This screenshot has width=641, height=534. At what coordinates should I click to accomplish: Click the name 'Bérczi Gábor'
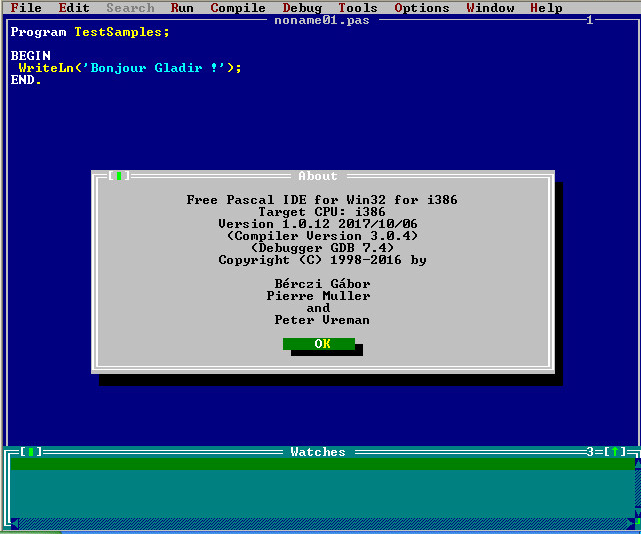click(322, 284)
